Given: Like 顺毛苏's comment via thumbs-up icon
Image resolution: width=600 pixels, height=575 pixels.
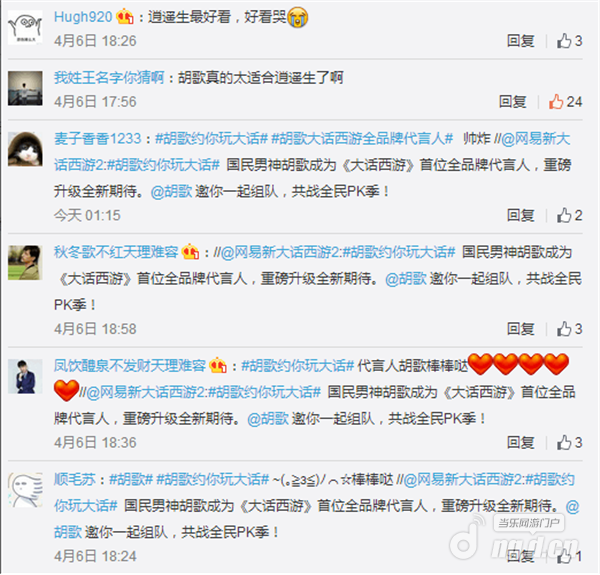Looking at the screenshot, I should click(564, 556).
